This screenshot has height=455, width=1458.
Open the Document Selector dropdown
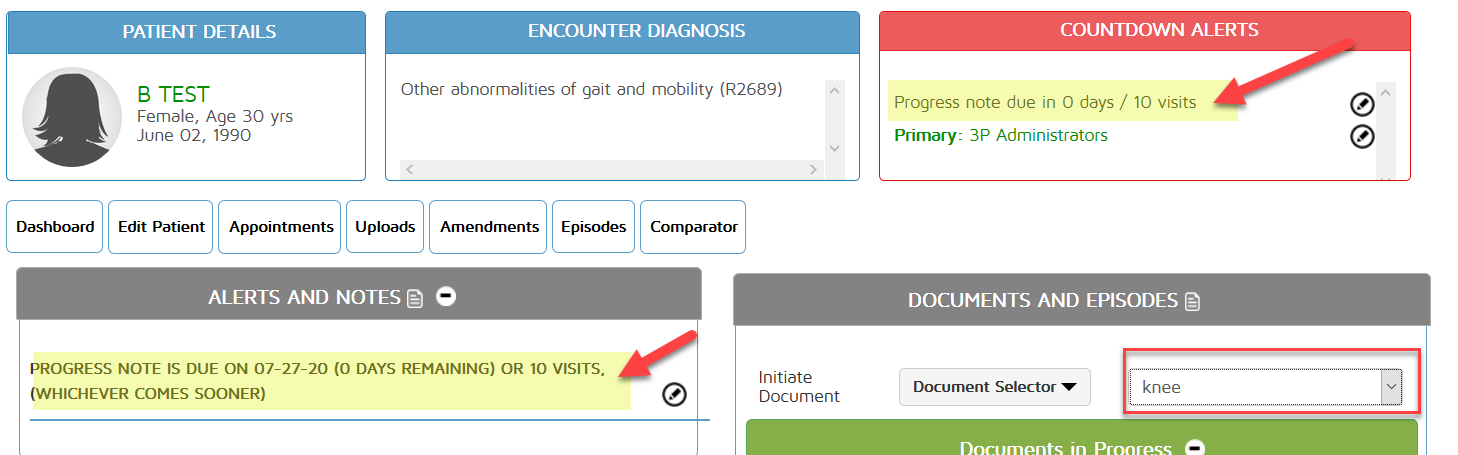click(x=994, y=387)
